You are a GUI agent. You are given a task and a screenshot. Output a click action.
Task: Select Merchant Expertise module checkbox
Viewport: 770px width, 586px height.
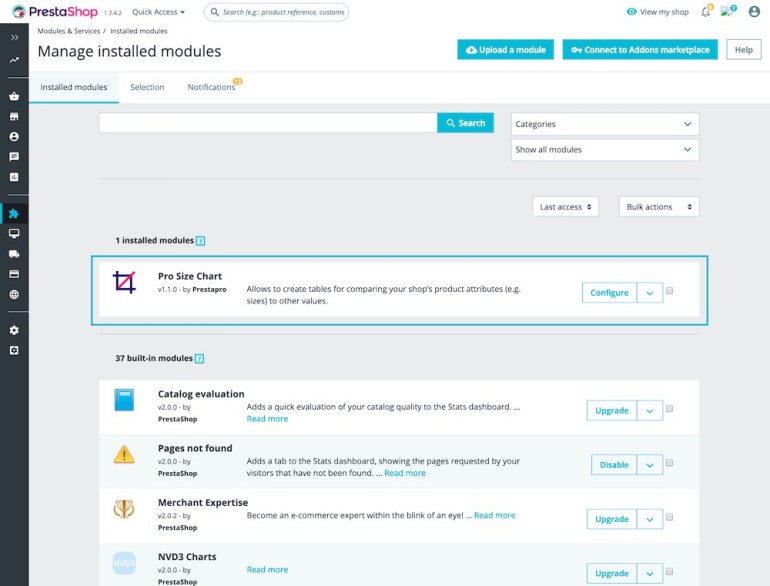pyautogui.click(x=669, y=517)
